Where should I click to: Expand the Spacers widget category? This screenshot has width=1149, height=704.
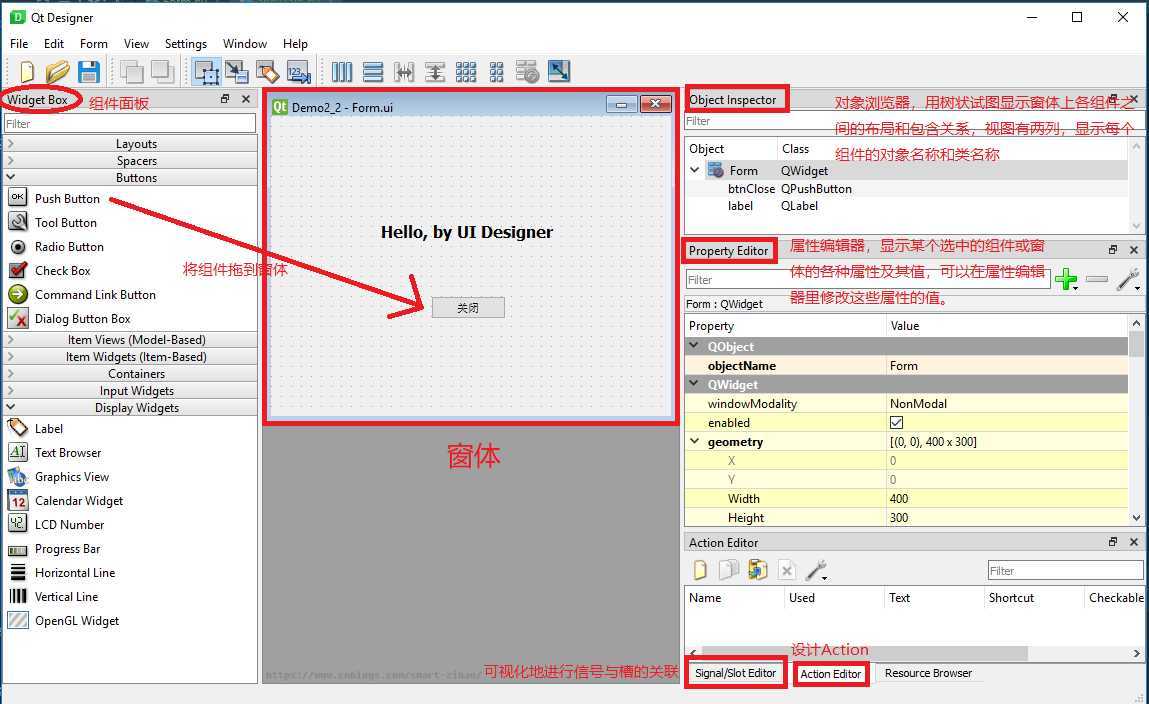pos(10,160)
